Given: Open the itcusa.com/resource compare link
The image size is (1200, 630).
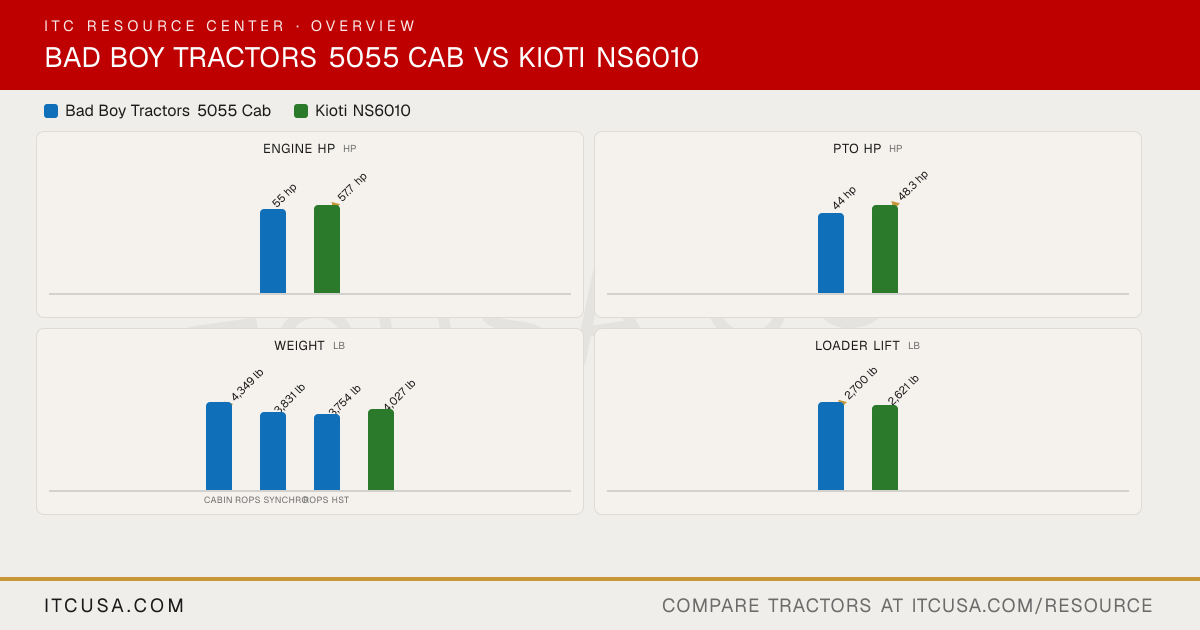Looking at the screenshot, I should [x=907, y=605].
